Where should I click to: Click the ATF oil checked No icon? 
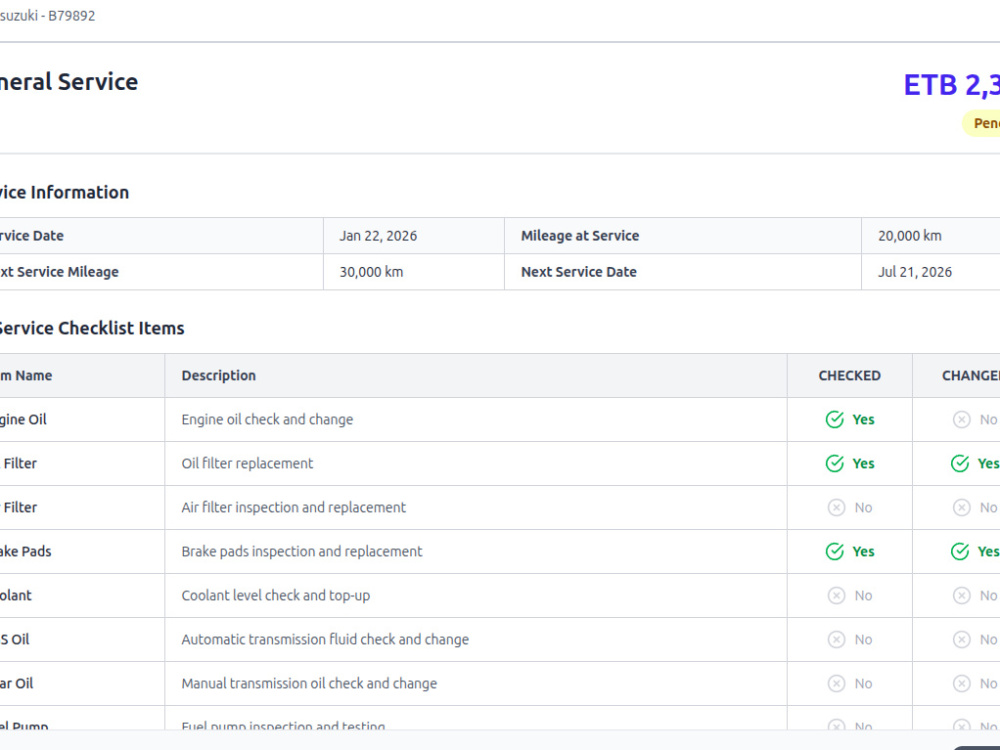(836, 640)
